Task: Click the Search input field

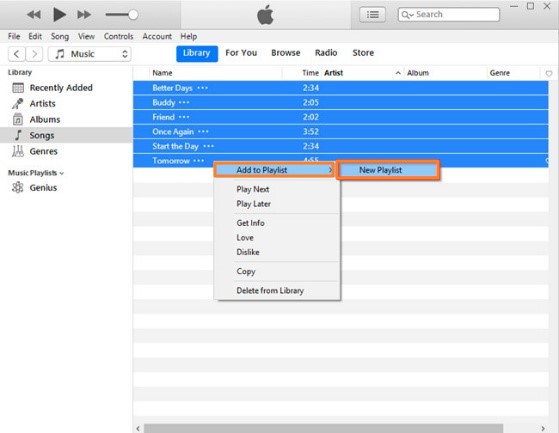Action: point(448,15)
